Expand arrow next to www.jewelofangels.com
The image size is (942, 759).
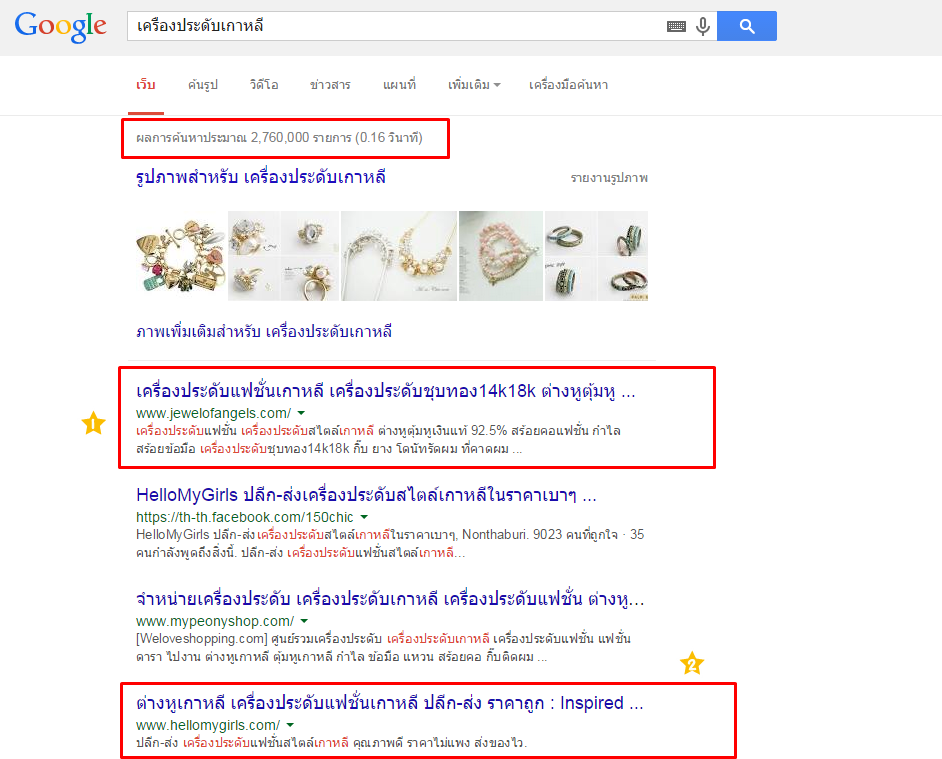coord(302,413)
